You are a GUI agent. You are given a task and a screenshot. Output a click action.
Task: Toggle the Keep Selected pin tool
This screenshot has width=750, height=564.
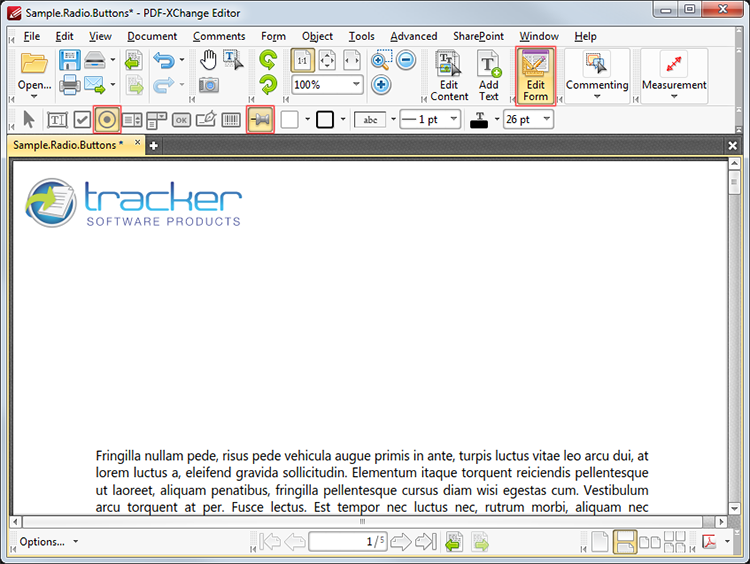[x=260, y=120]
